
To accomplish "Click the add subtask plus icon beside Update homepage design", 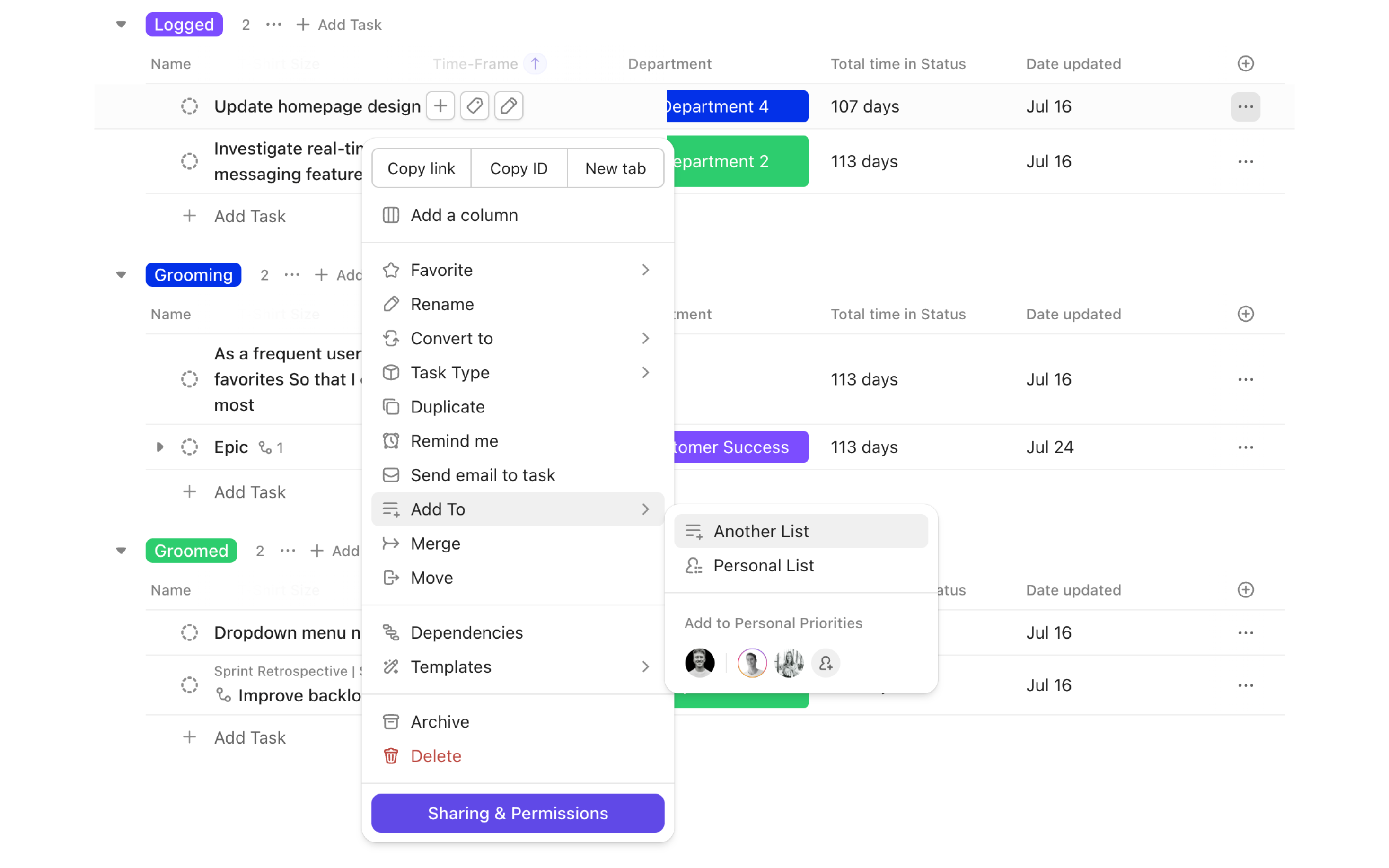I will click(440, 106).
